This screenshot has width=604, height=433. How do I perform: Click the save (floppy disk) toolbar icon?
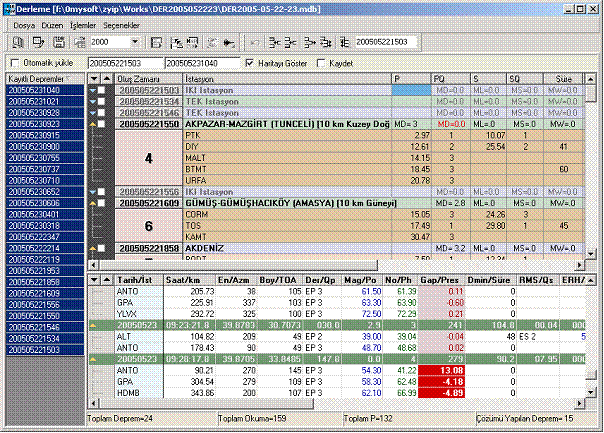coord(60,43)
